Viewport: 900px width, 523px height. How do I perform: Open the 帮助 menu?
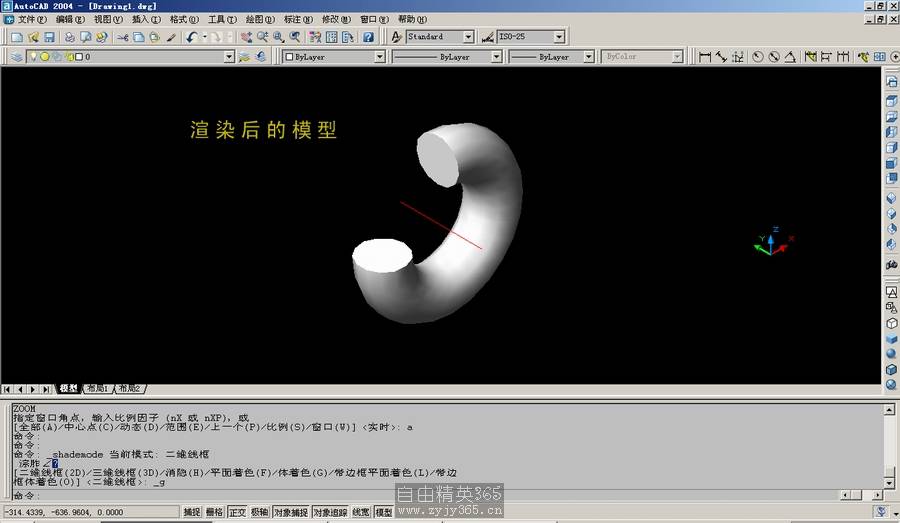click(412, 20)
